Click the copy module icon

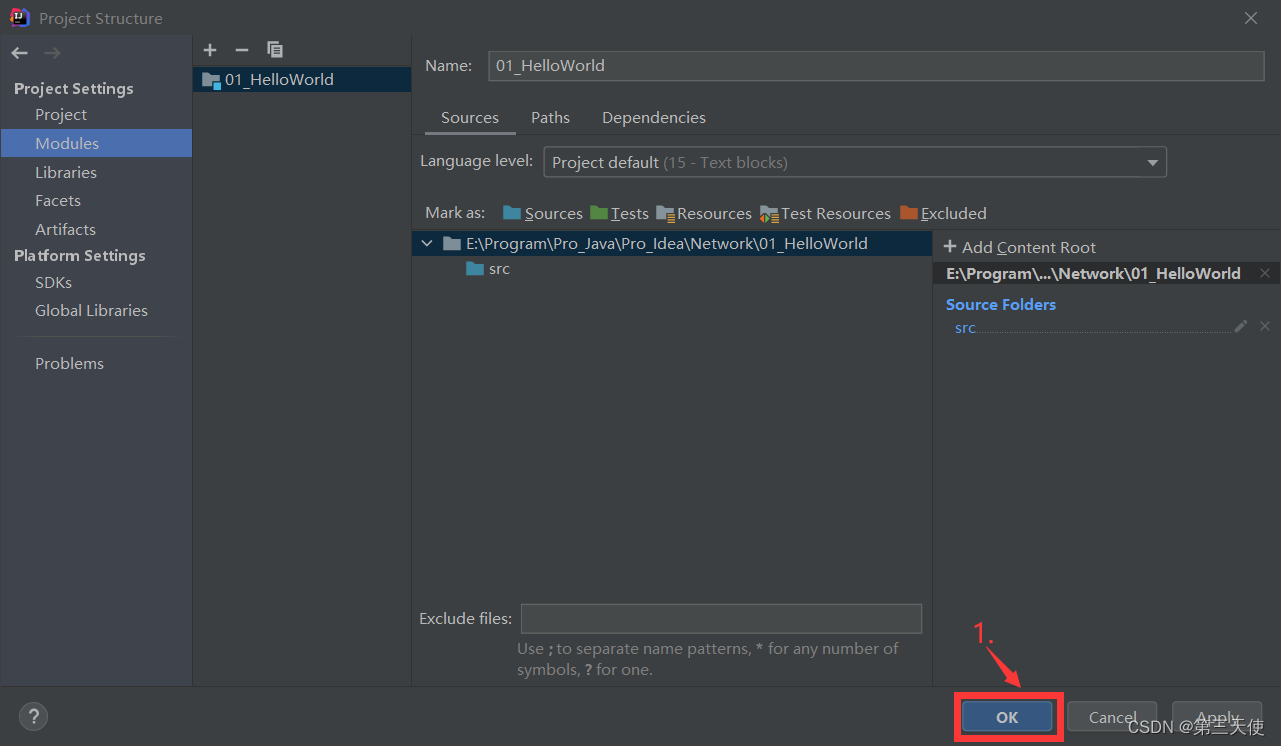click(275, 50)
